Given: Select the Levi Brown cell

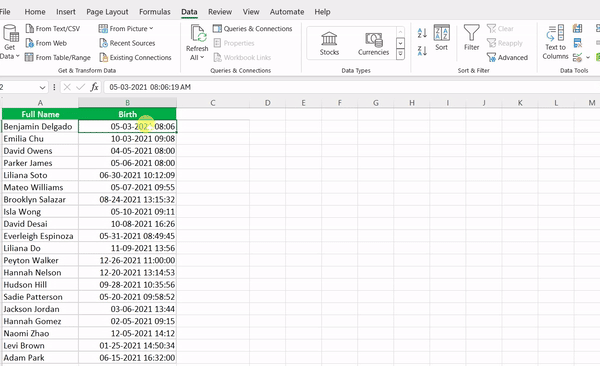Looking at the screenshot, I should [40, 346].
